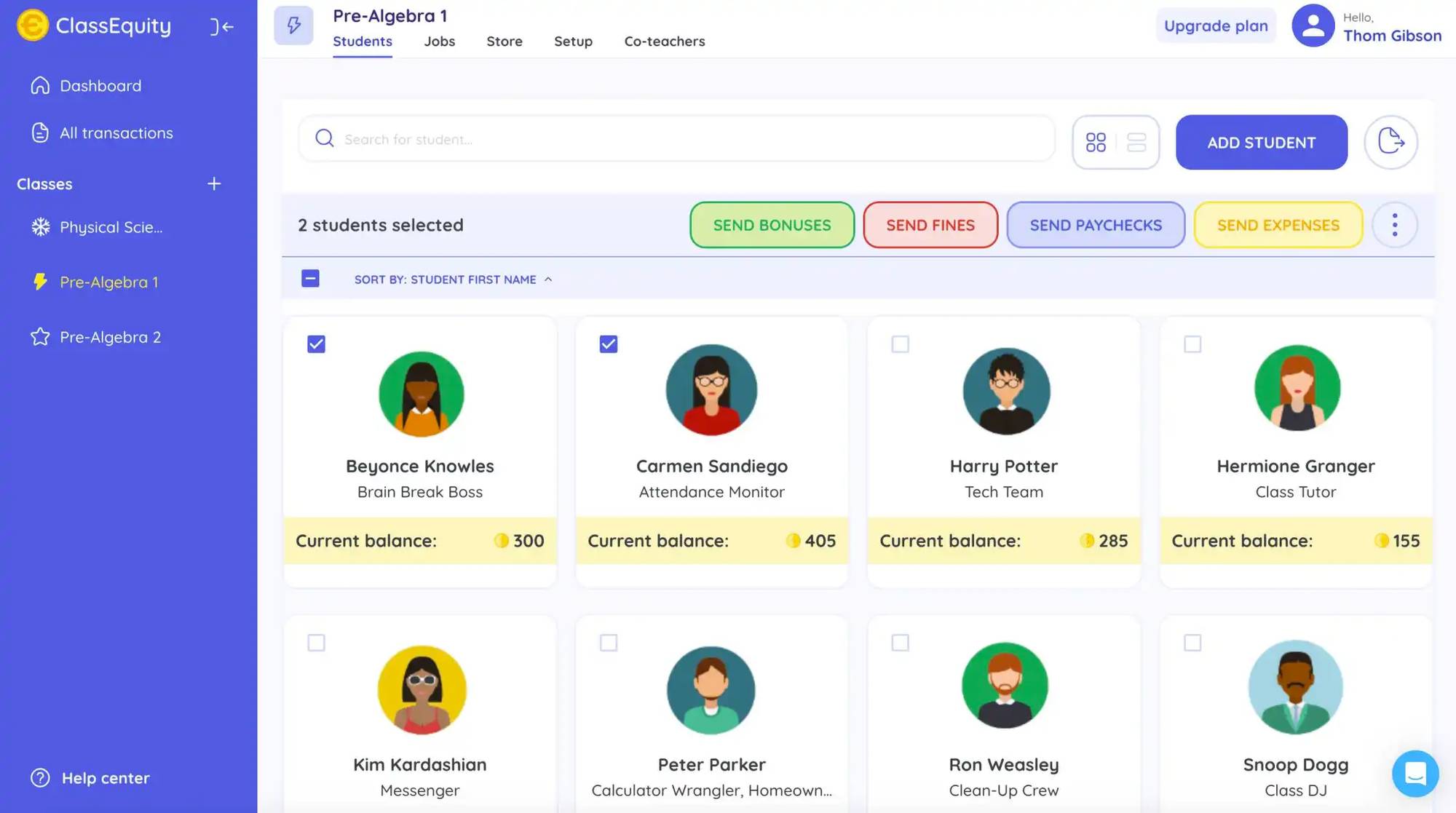Open the Pre-Algebra 2 class
Screen dimensions: 1456x813
tap(111, 337)
